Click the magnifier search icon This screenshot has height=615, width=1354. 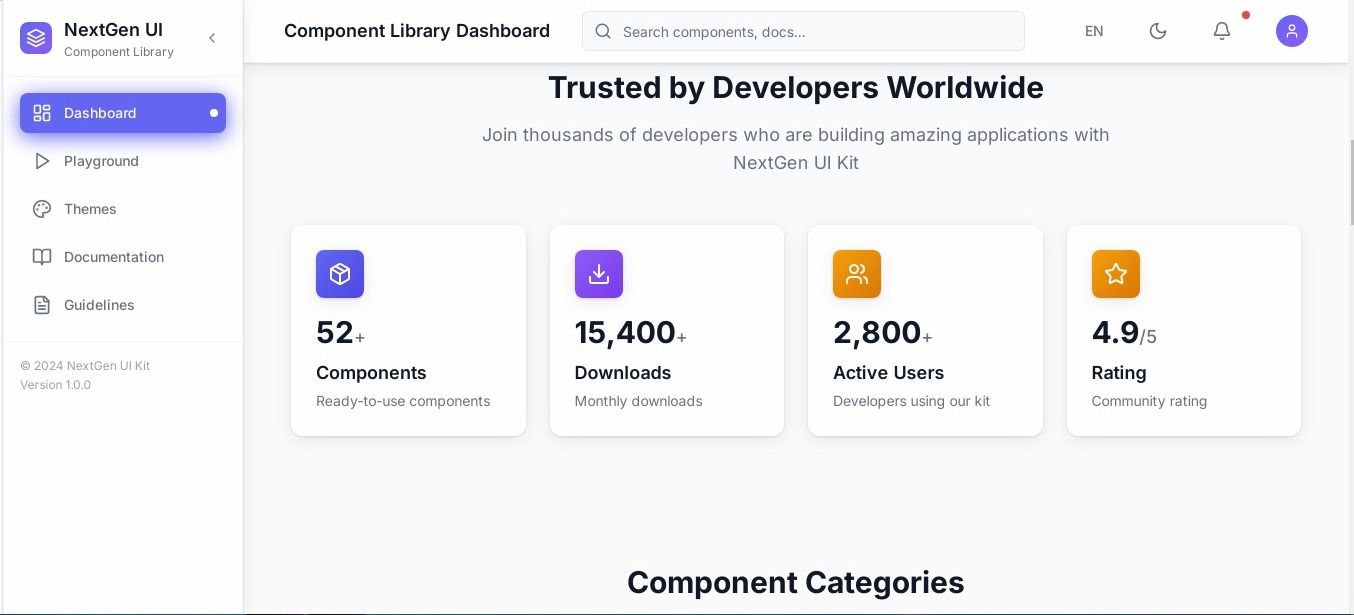(603, 32)
